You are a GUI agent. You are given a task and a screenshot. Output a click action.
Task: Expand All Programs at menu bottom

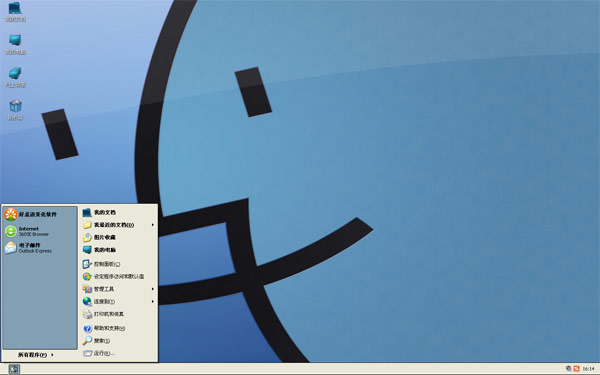(x=36, y=355)
